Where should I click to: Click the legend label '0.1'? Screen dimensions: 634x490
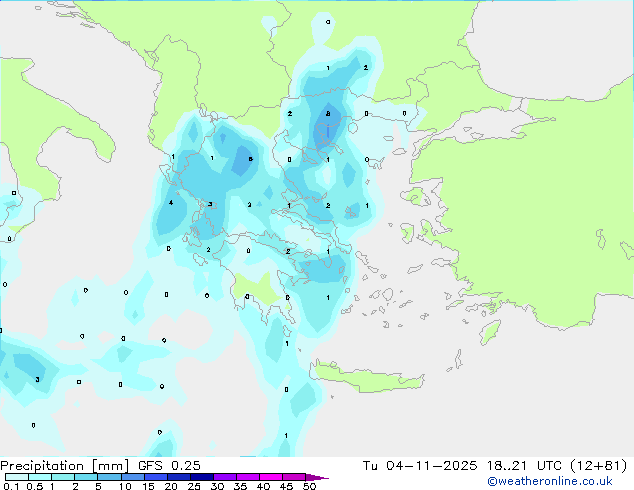coord(11,486)
